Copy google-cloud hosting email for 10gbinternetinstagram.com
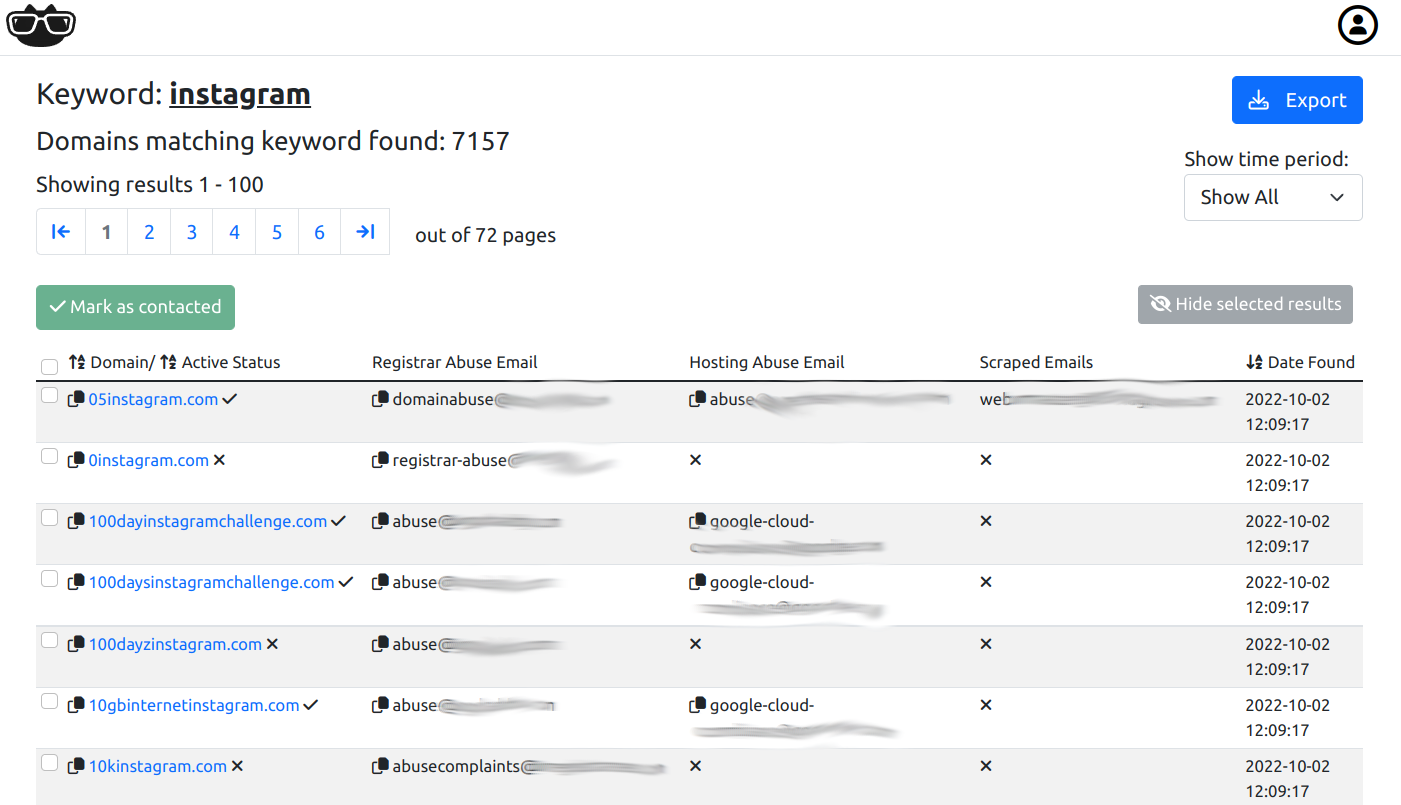 point(698,706)
